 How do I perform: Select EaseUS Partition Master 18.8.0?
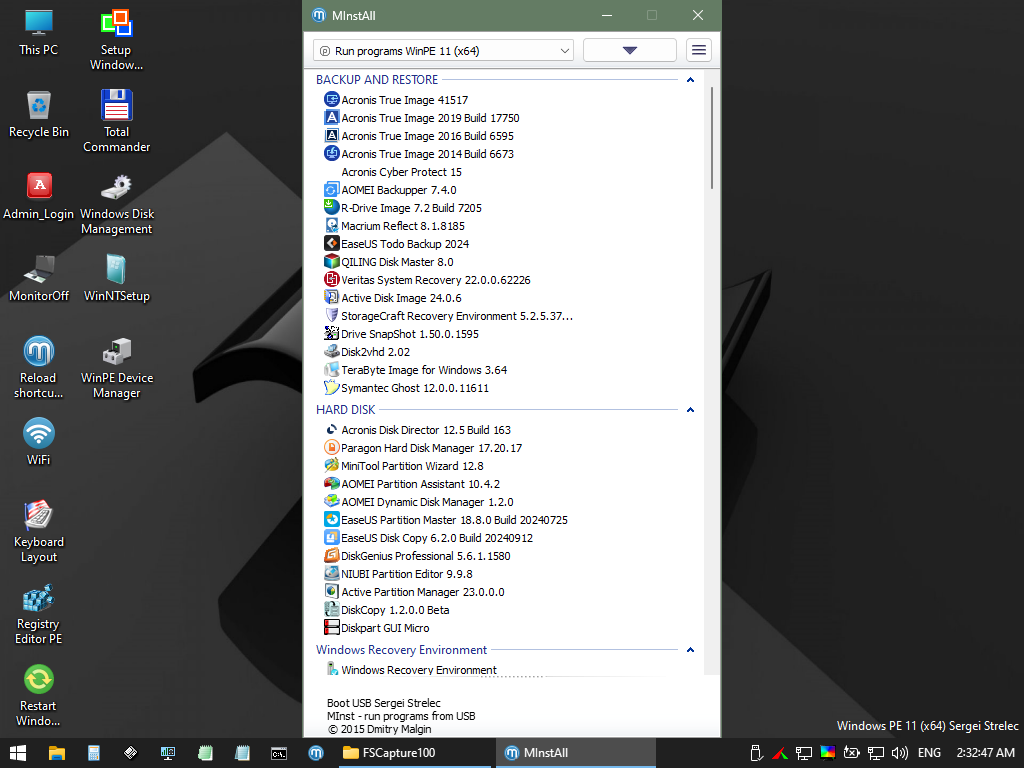[x=446, y=520]
